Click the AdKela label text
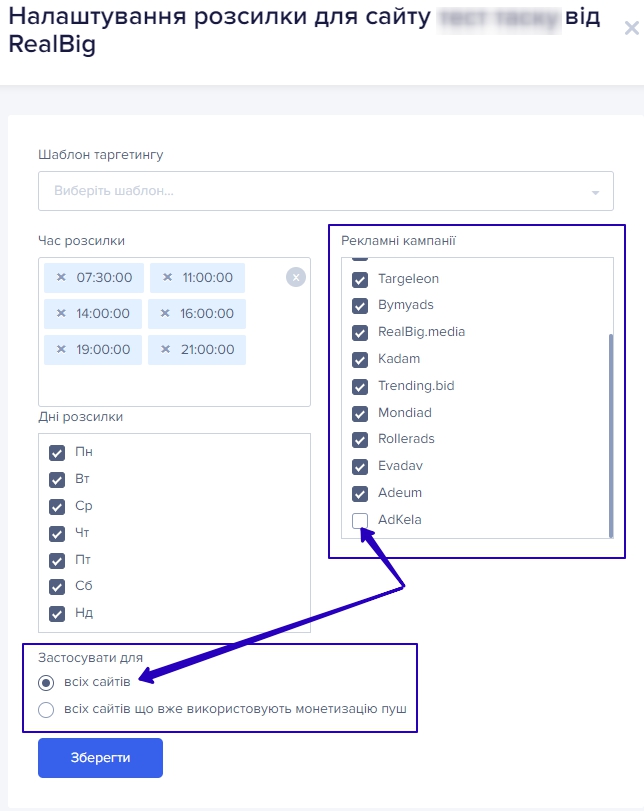Viewport: 644px width, 811px height. point(399,519)
